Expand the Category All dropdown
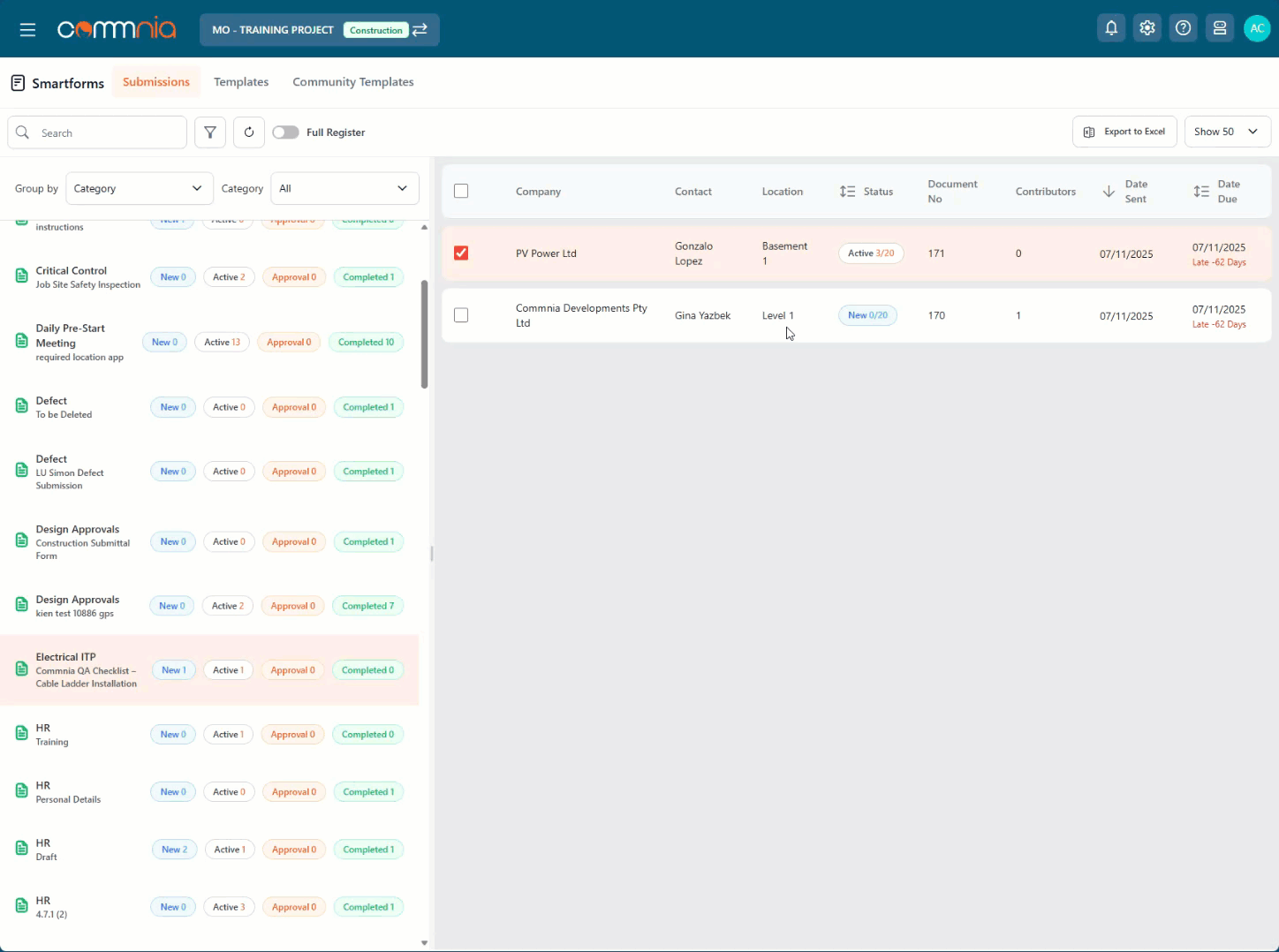The image size is (1279, 952). 344,188
